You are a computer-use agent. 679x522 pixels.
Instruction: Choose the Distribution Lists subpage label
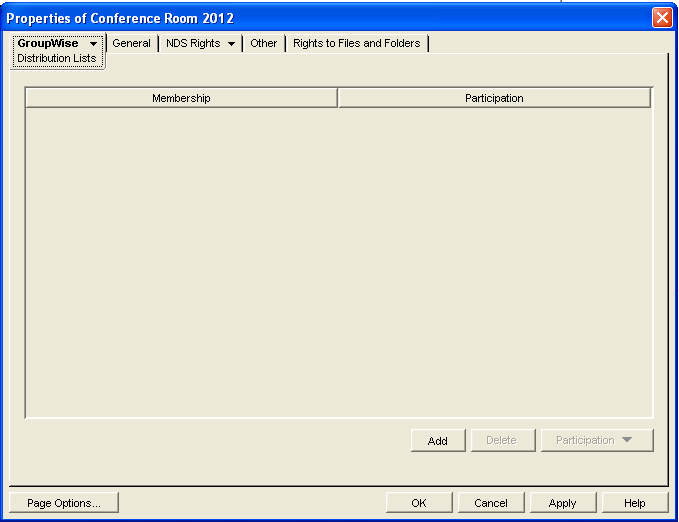pyautogui.click(x=57, y=59)
